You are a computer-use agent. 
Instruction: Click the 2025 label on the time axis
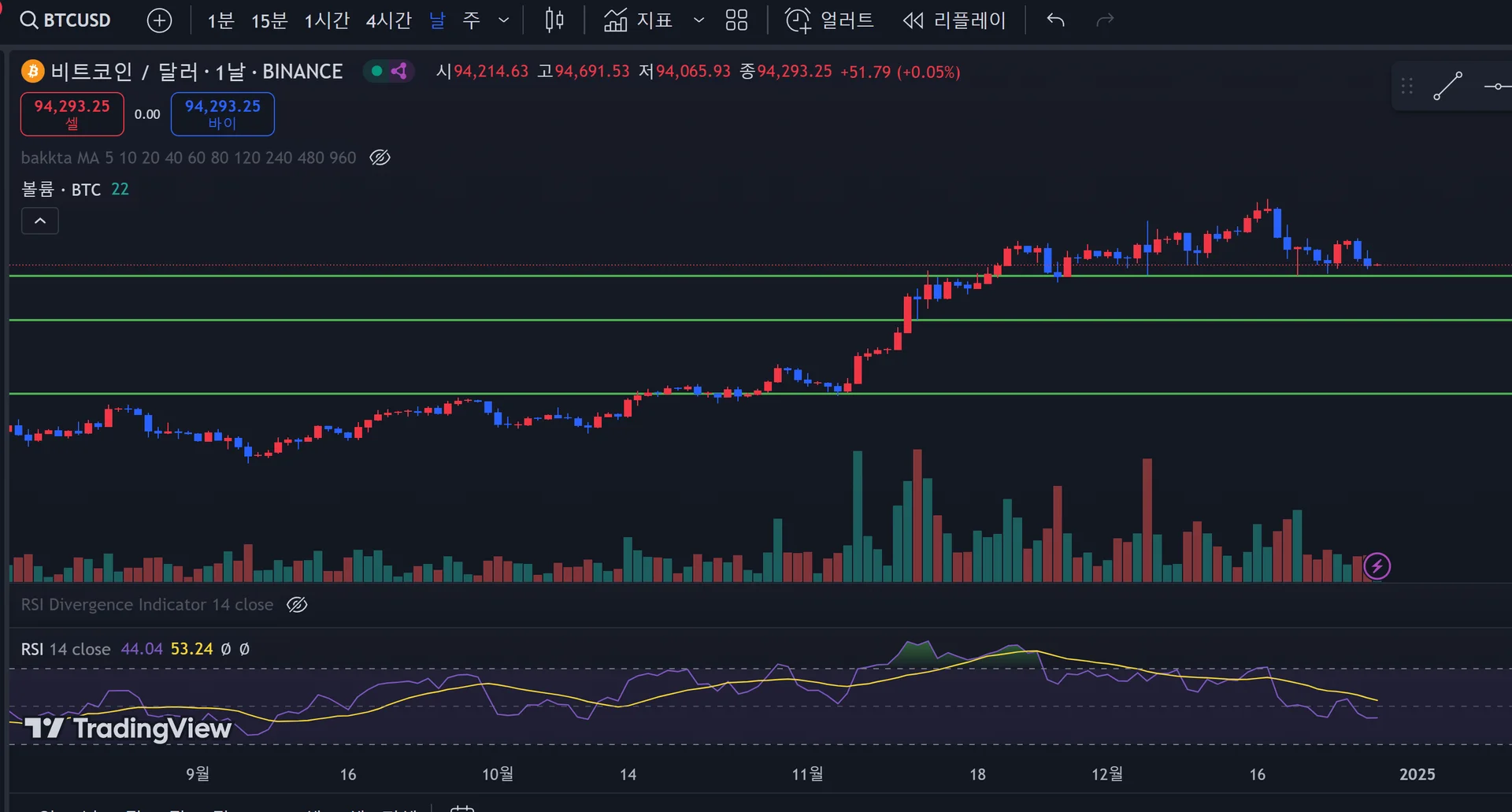(x=1417, y=774)
